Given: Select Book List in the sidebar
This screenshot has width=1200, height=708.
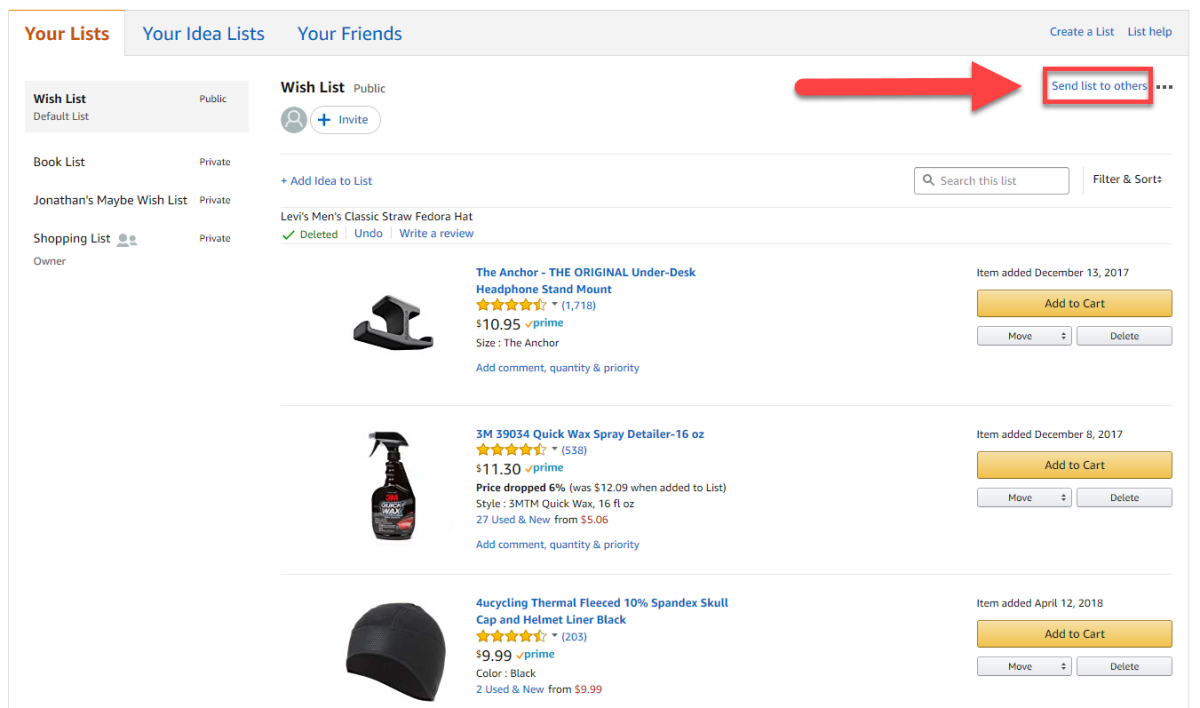Looking at the screenshot, I should (x=59, y=162).
